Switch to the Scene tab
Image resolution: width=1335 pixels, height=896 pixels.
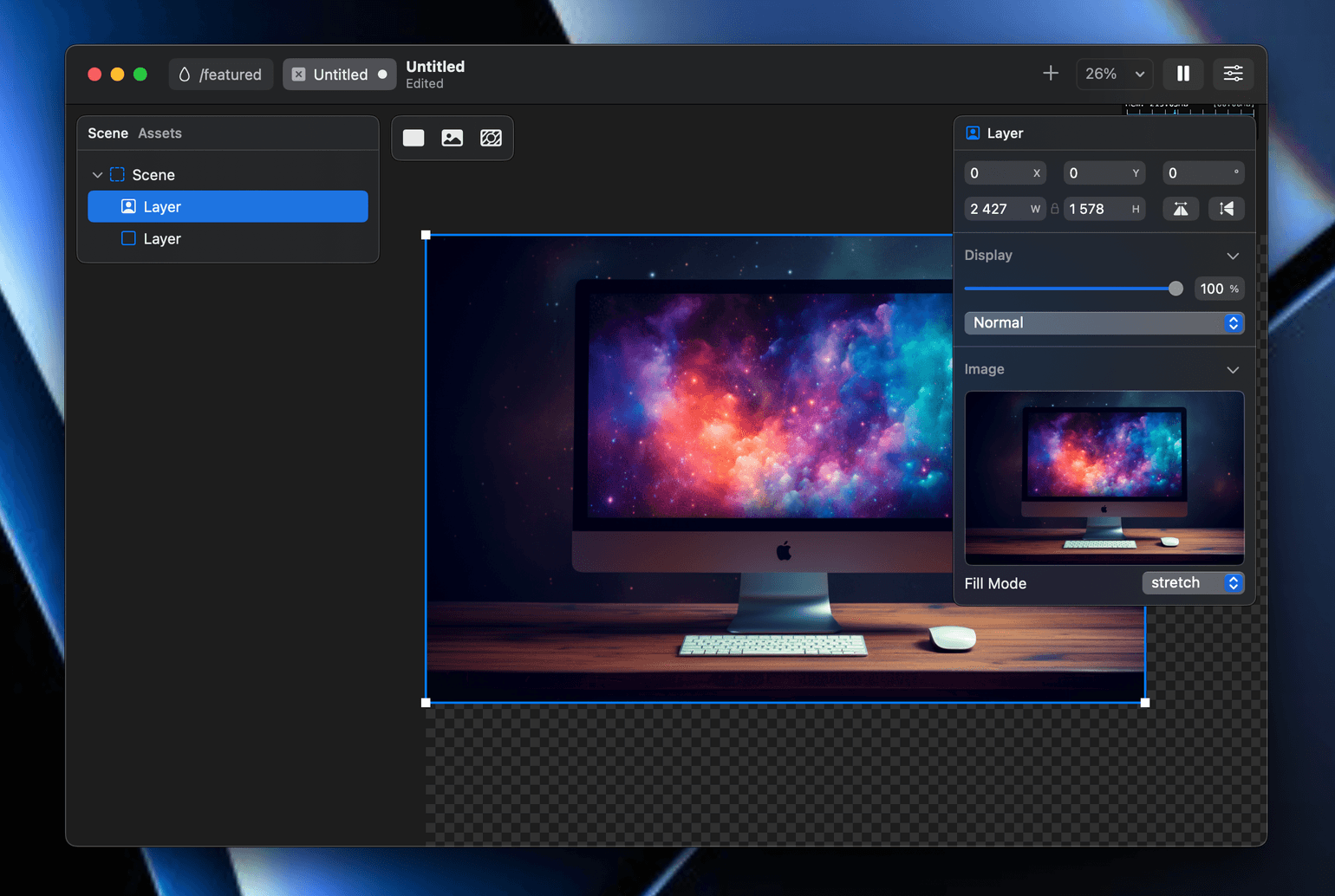tap(107, 133)
